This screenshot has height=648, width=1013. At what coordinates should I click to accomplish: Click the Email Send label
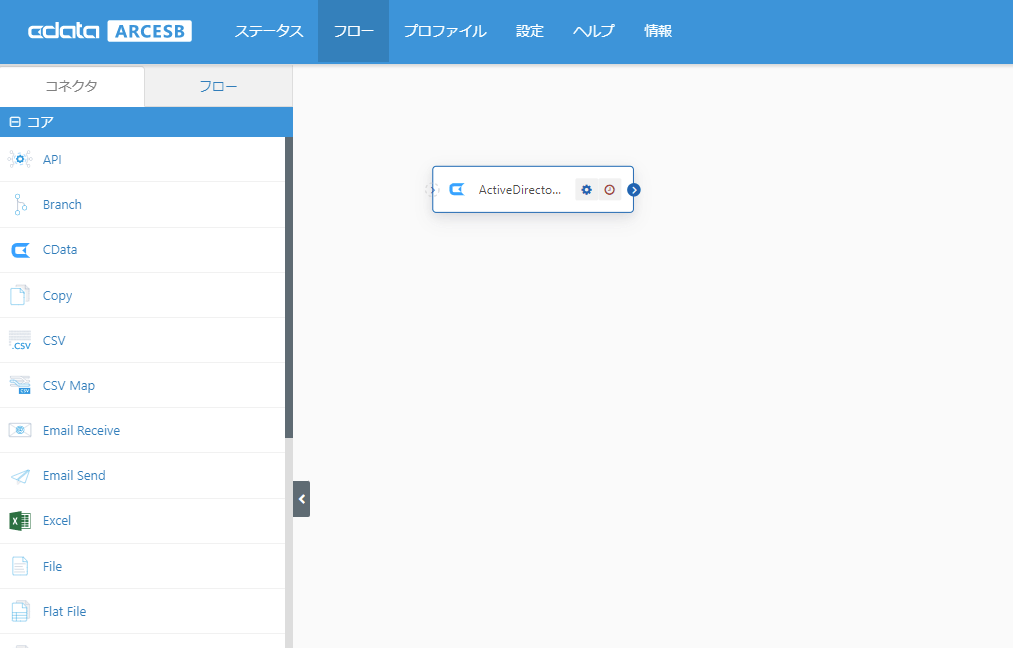[74, 476]
